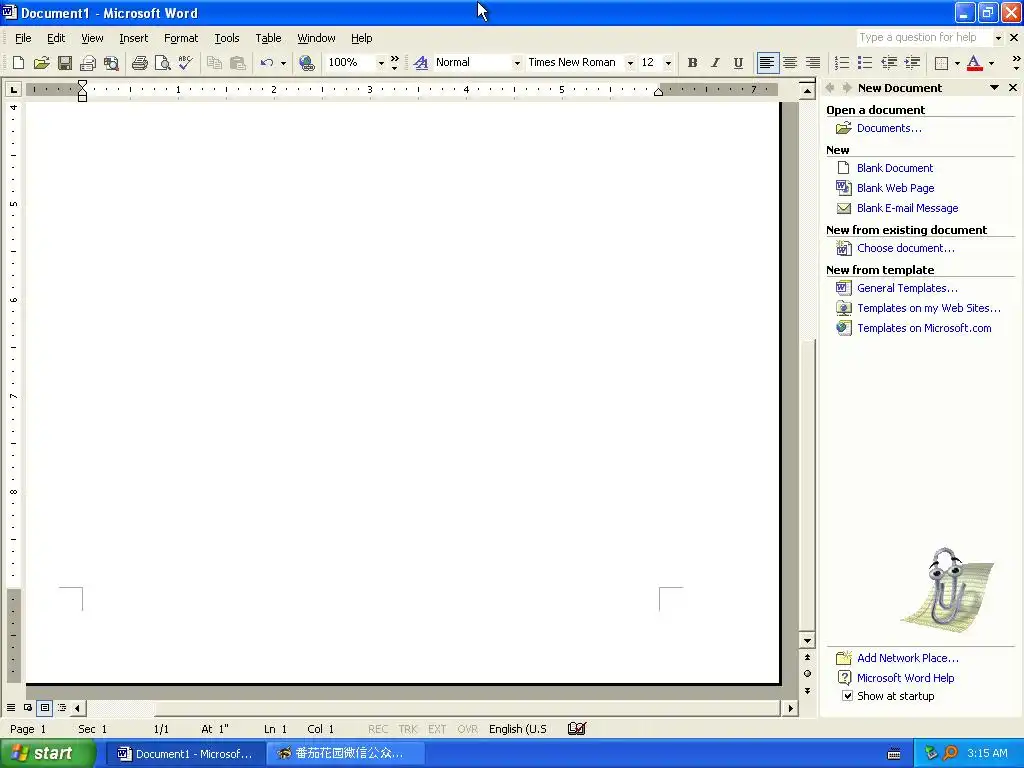Apply the red Font Color button
1024x768 pixels.
(974, 63)
